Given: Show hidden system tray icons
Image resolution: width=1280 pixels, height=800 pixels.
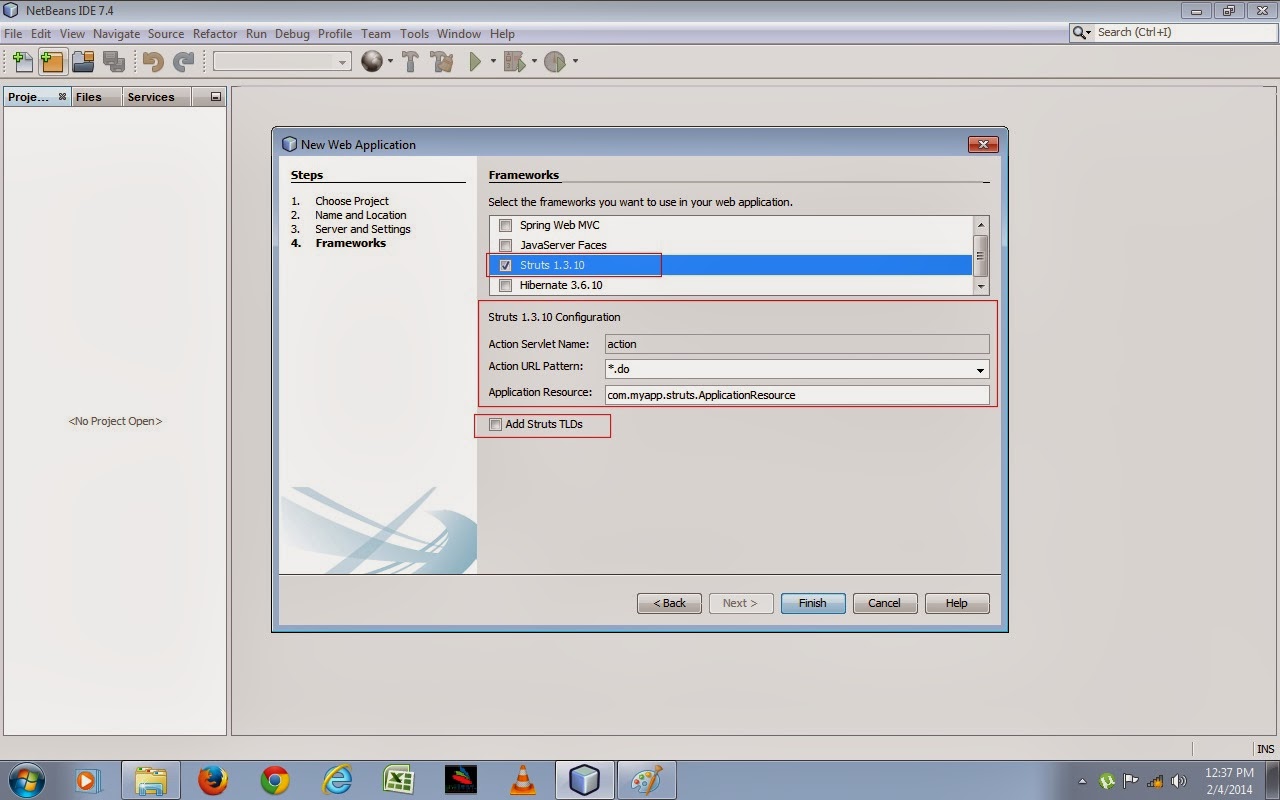Looking at the screenshot, I should (x=1083, y=781).
